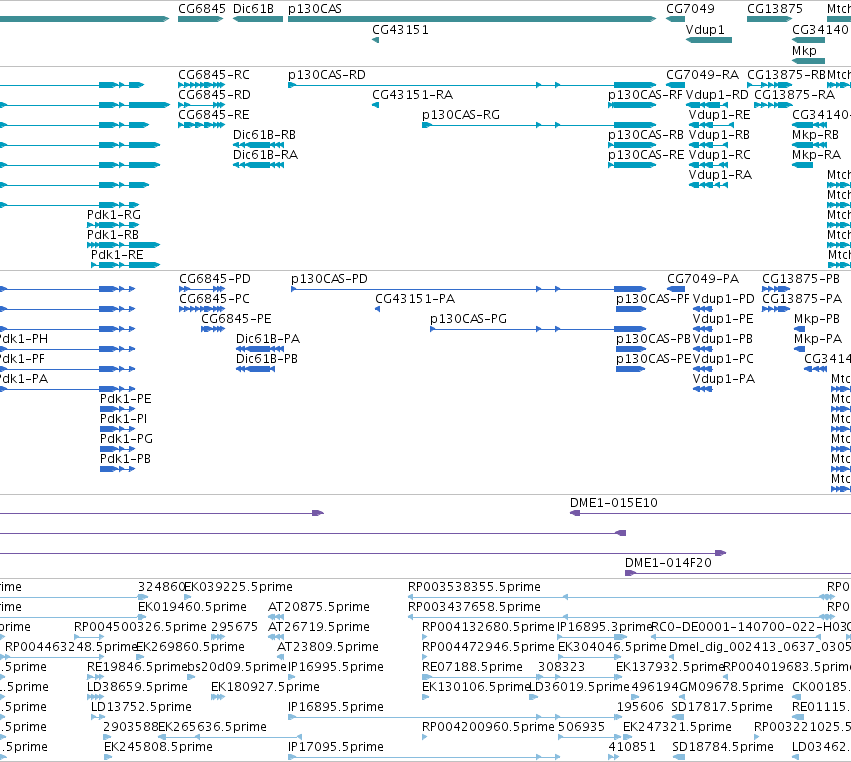Click transcript Pdk1-RB
The image size is (851, 762).
(123, 245)
